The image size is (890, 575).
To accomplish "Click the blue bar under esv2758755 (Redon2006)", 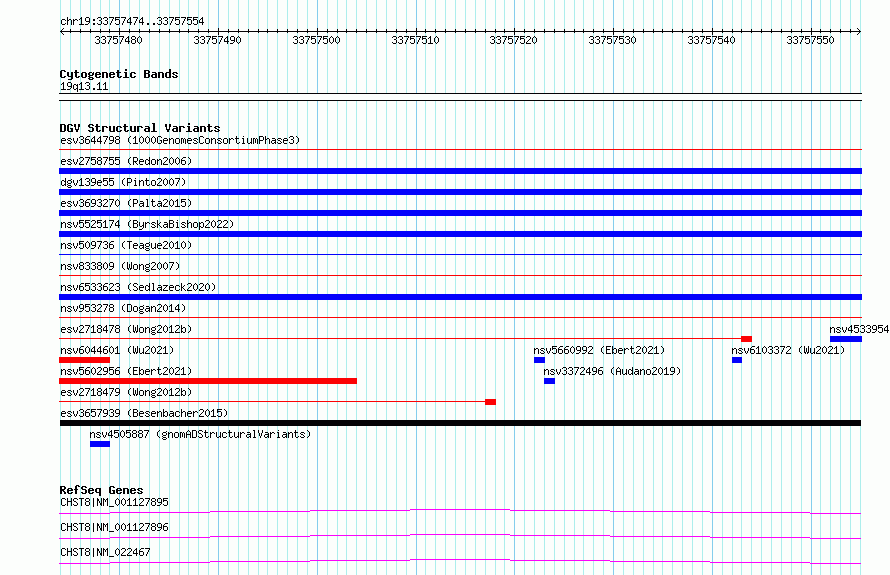I will tap(460, 171).
